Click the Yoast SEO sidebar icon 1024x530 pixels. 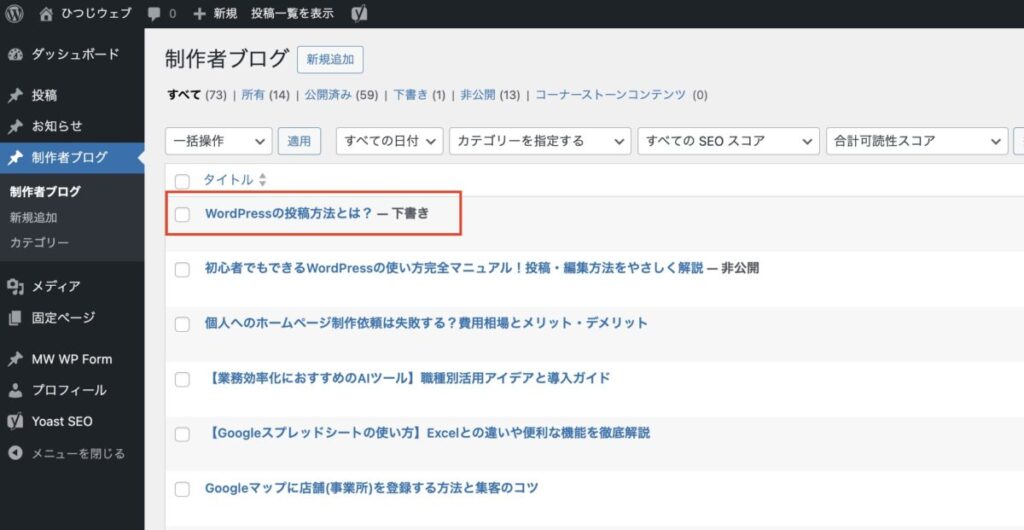16,422
